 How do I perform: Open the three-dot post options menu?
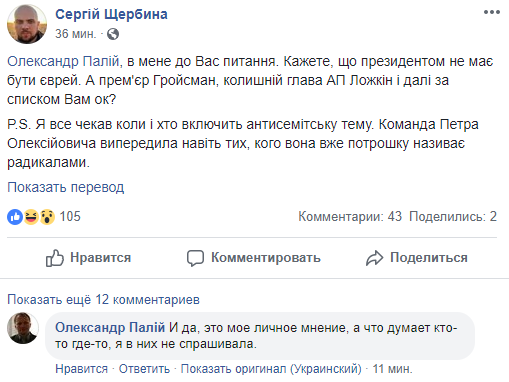(492, 12)
